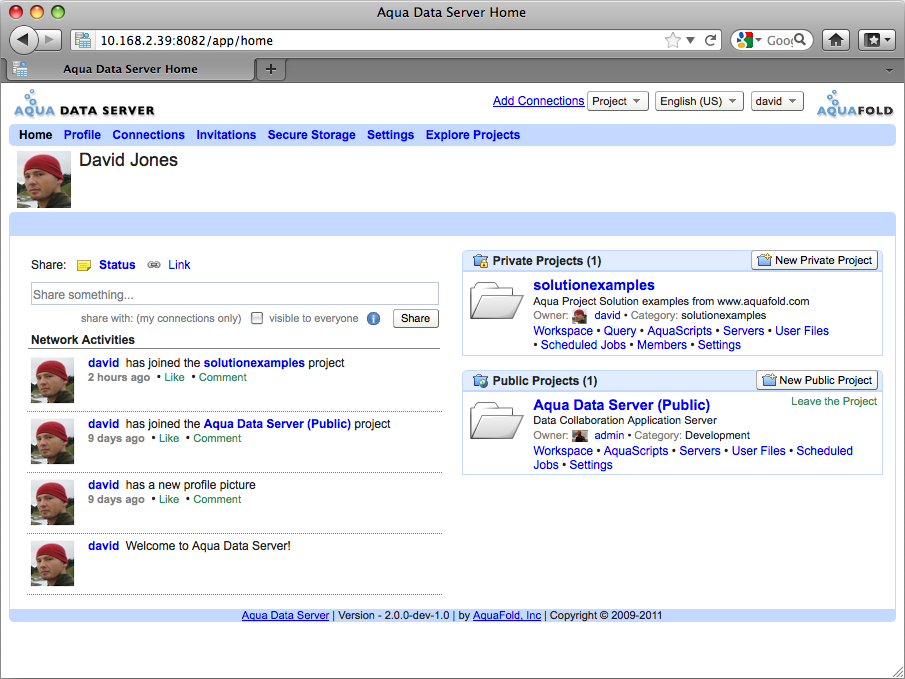Click the blue info icon beside Share

pos(373,318)
